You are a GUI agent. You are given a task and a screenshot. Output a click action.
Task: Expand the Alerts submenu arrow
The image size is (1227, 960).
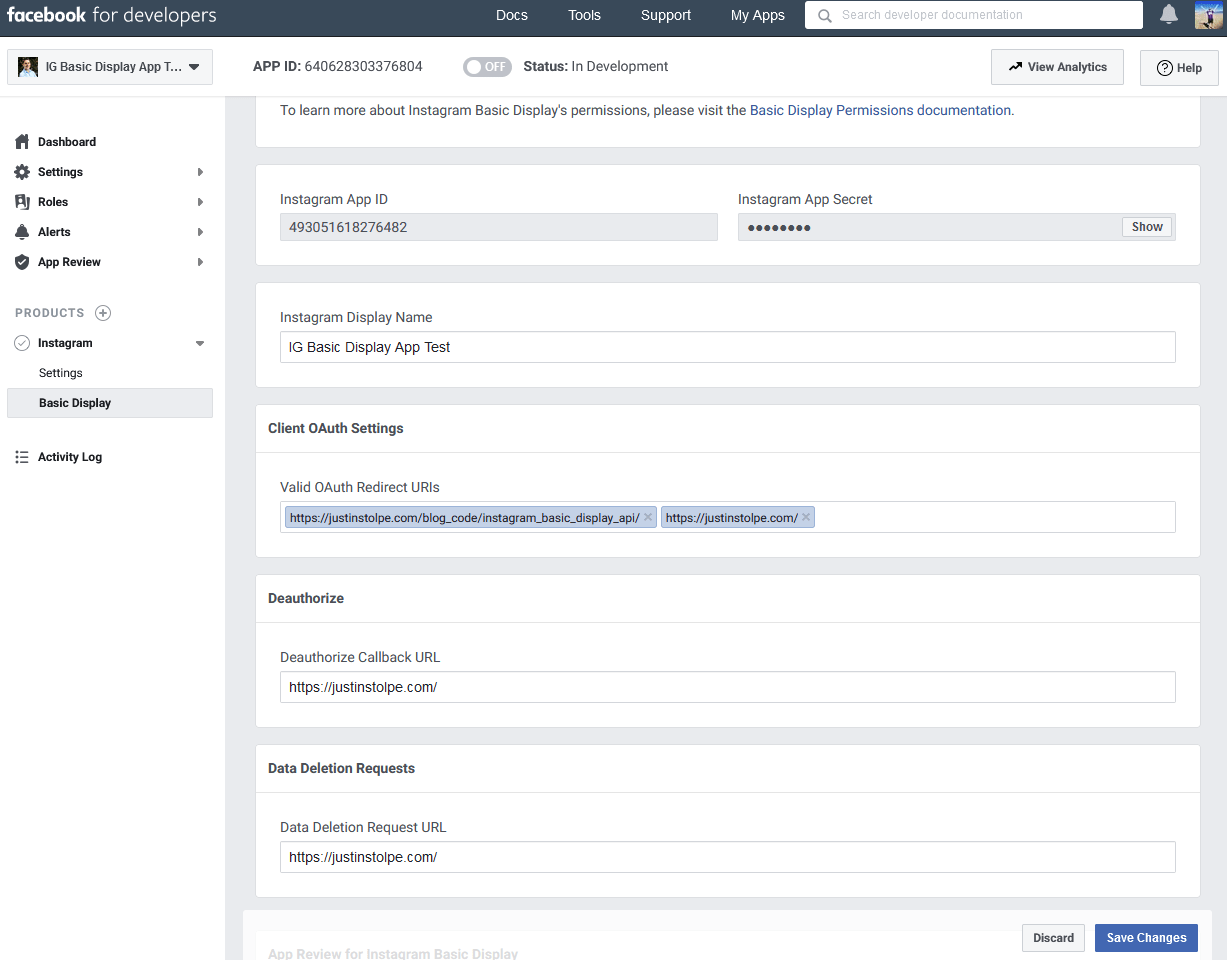click(x=200, y=232)
